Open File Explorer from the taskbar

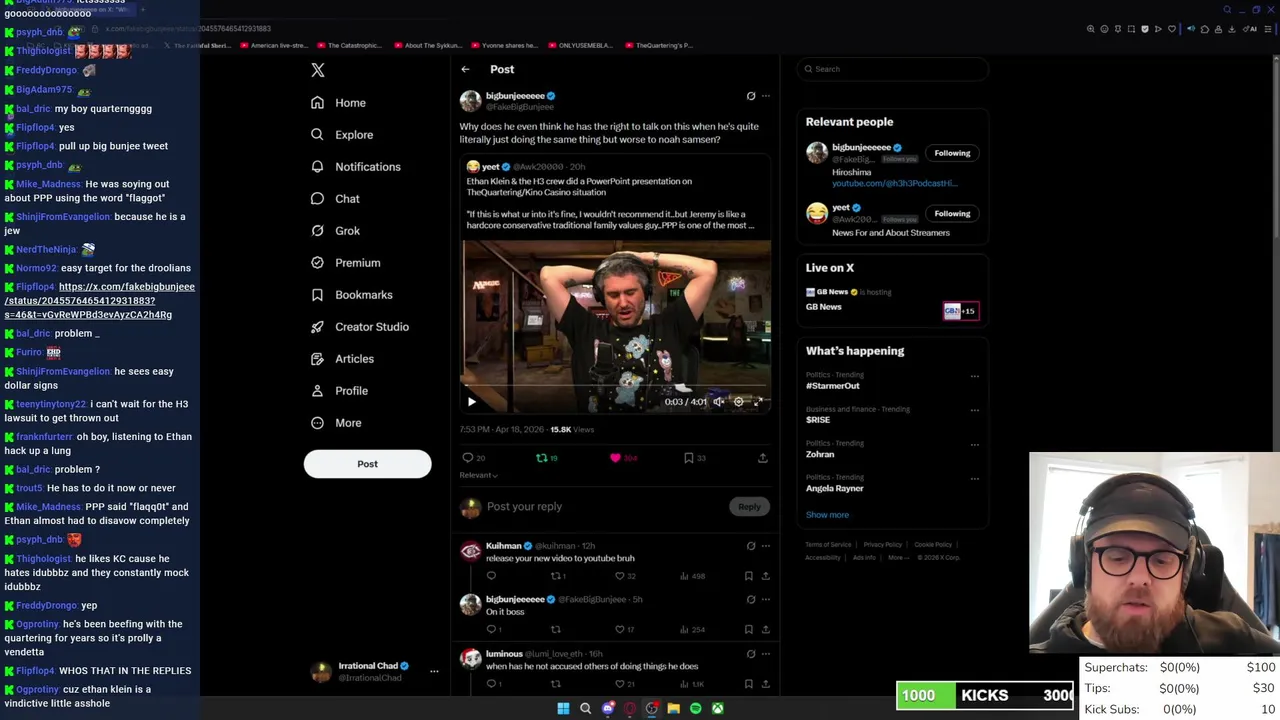[674, 708]
